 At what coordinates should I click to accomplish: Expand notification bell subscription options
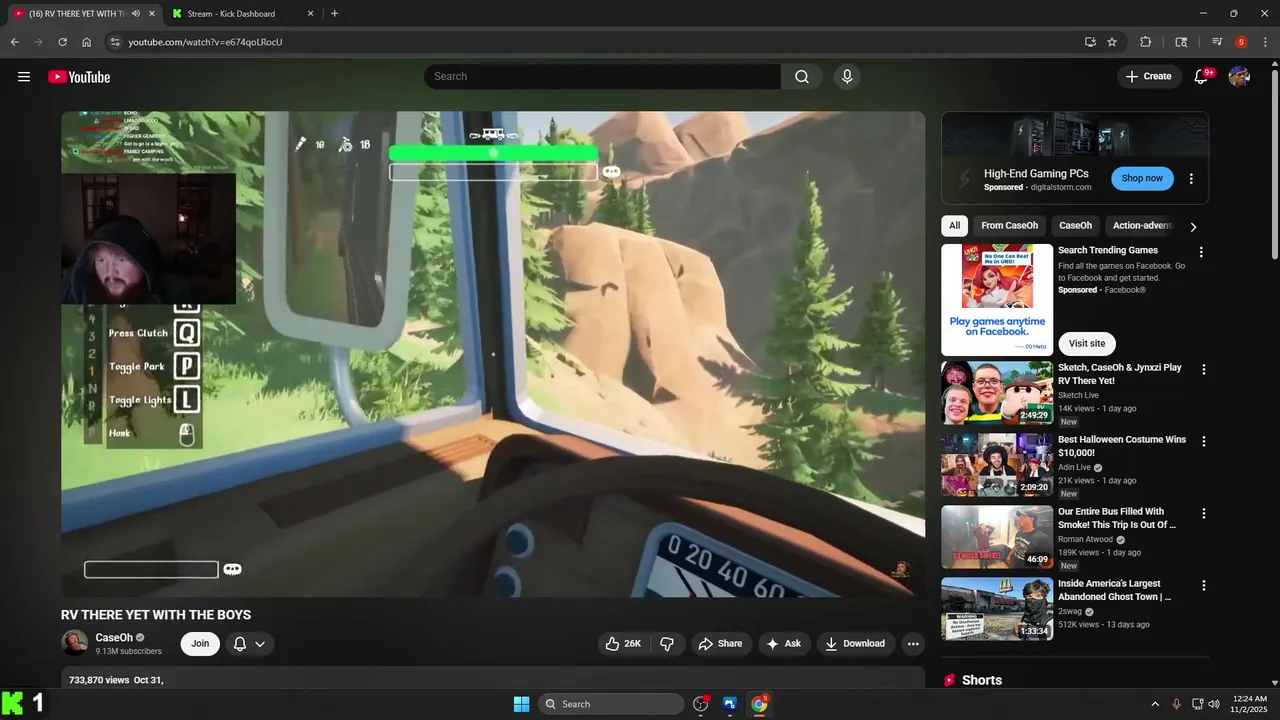coord(260,644)
